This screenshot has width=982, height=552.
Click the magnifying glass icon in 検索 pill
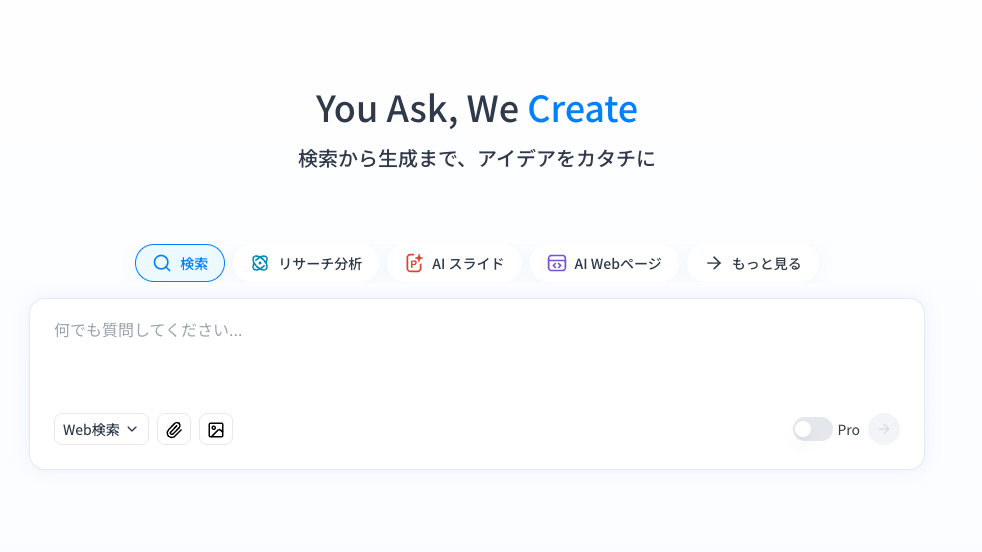tap(162, 263)
